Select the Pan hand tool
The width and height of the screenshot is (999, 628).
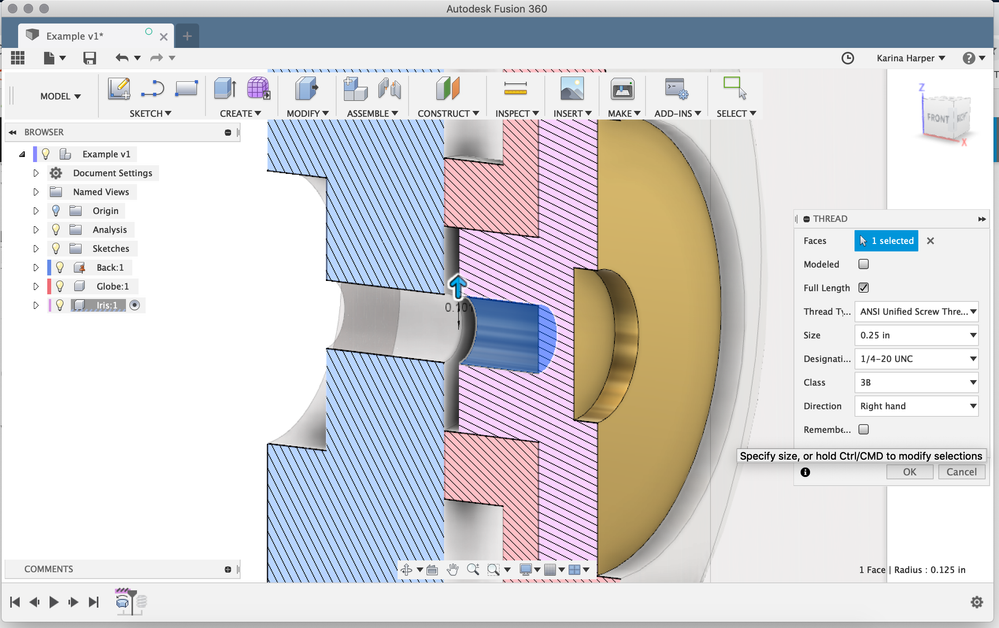tap(452, 569)
